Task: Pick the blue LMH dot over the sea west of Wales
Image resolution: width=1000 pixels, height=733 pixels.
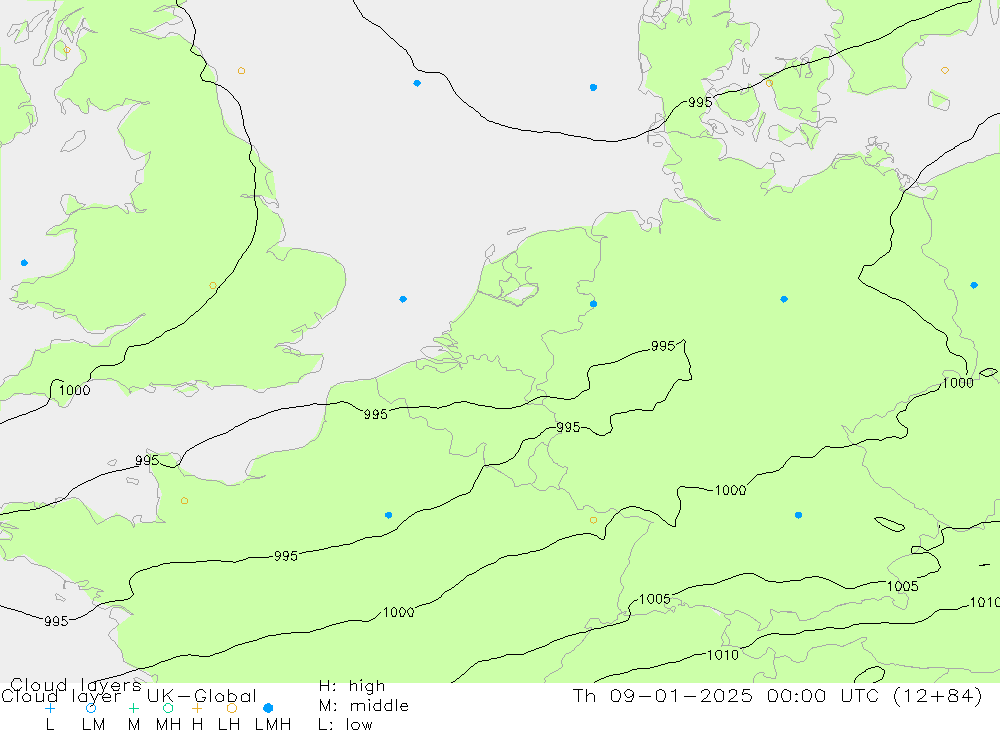Action: tap(24, 263)
